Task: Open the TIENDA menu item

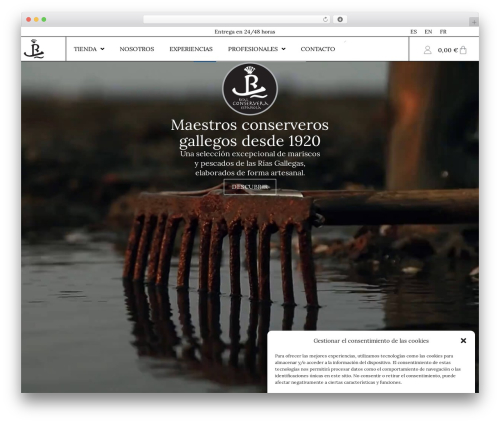Action: pyautogui.click(x=85, y=49)
